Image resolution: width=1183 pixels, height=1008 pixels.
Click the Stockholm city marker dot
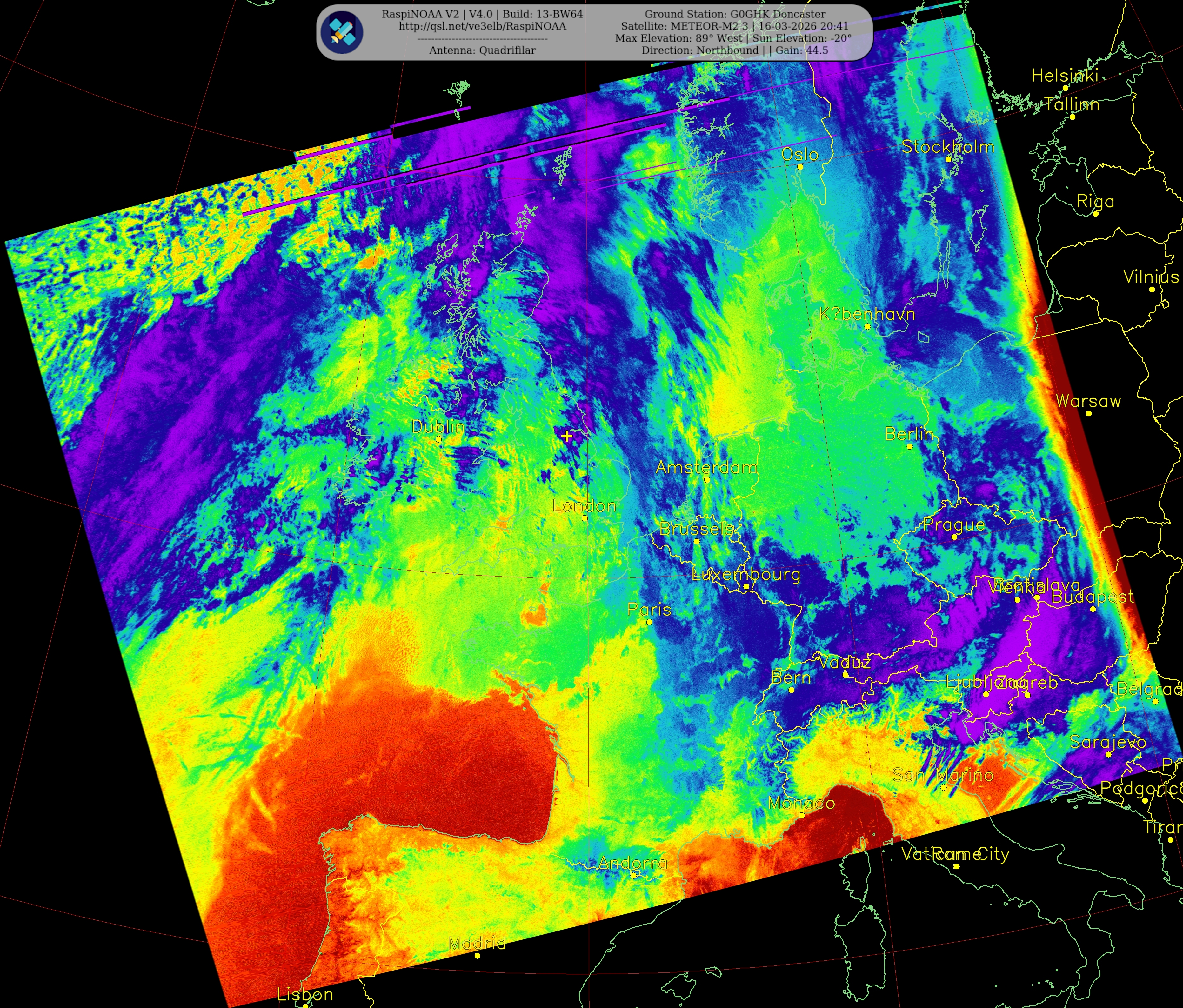948,159
